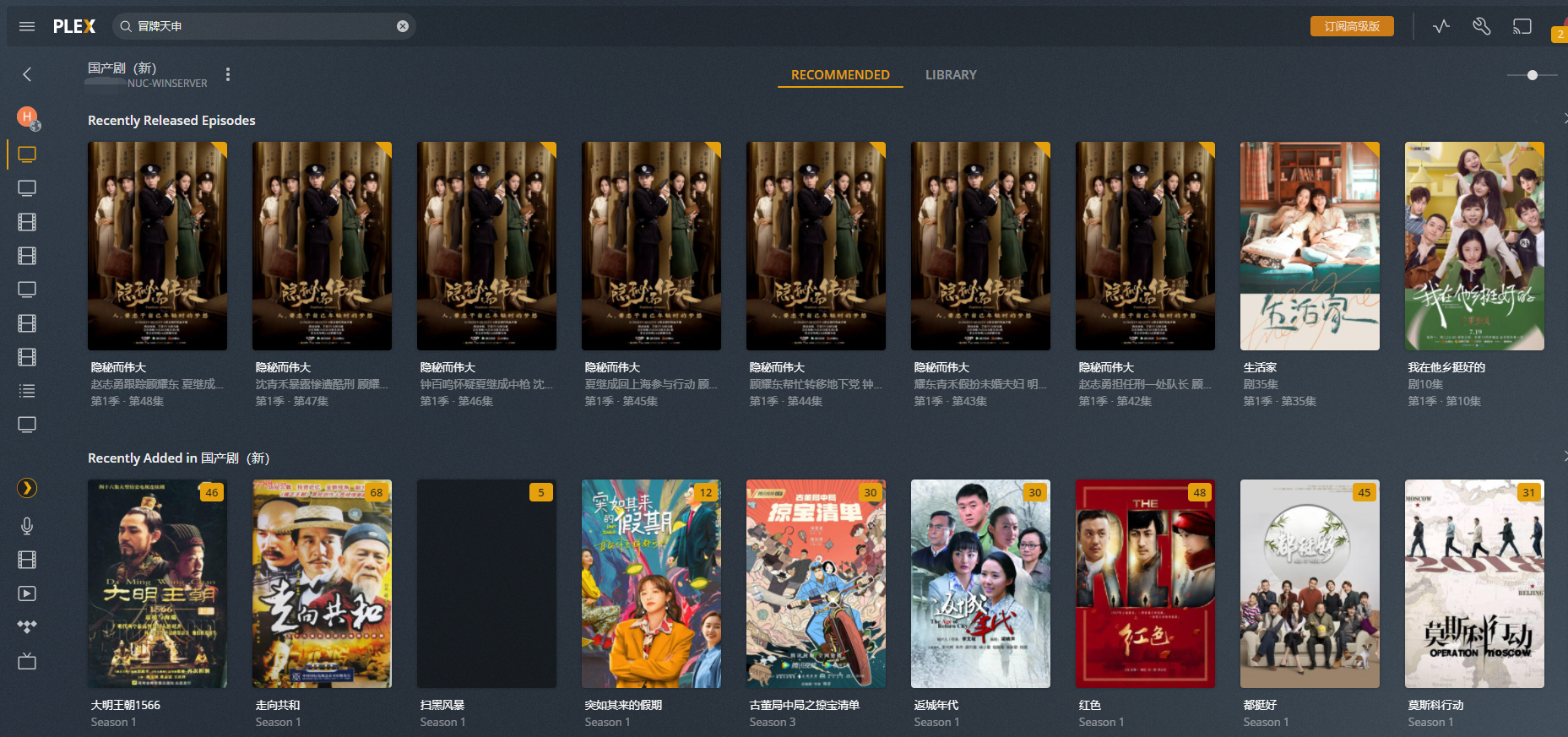The width and height of the screenshot is (1568, 737).
Task: Open the blank 扫黑风暴 poster
Action: tap(486, 583)
